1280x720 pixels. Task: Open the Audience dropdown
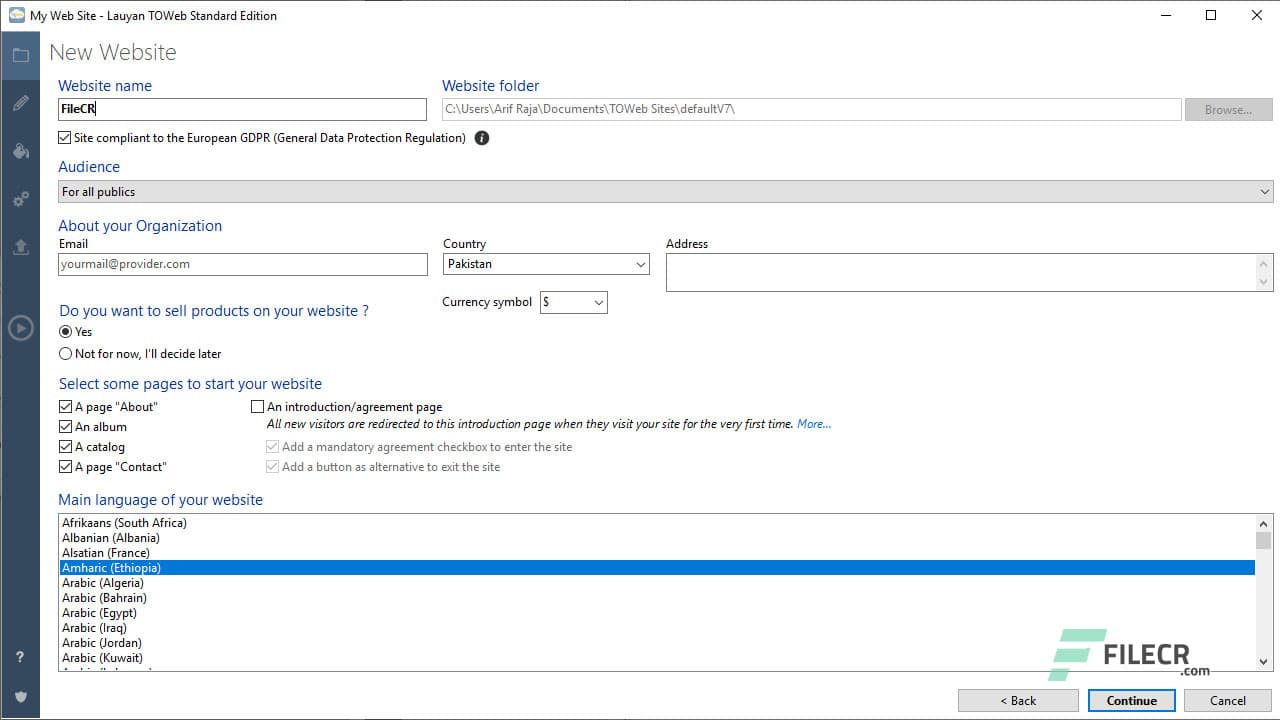(1264, 191)
